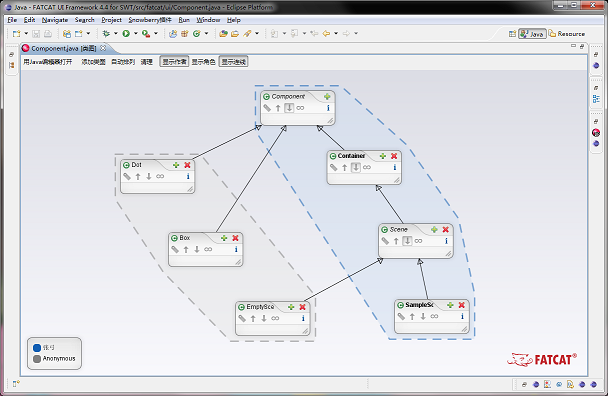Click the 清理 button
Image resolution: width=608 pixels, height=396 pixels.
(147, 62)
